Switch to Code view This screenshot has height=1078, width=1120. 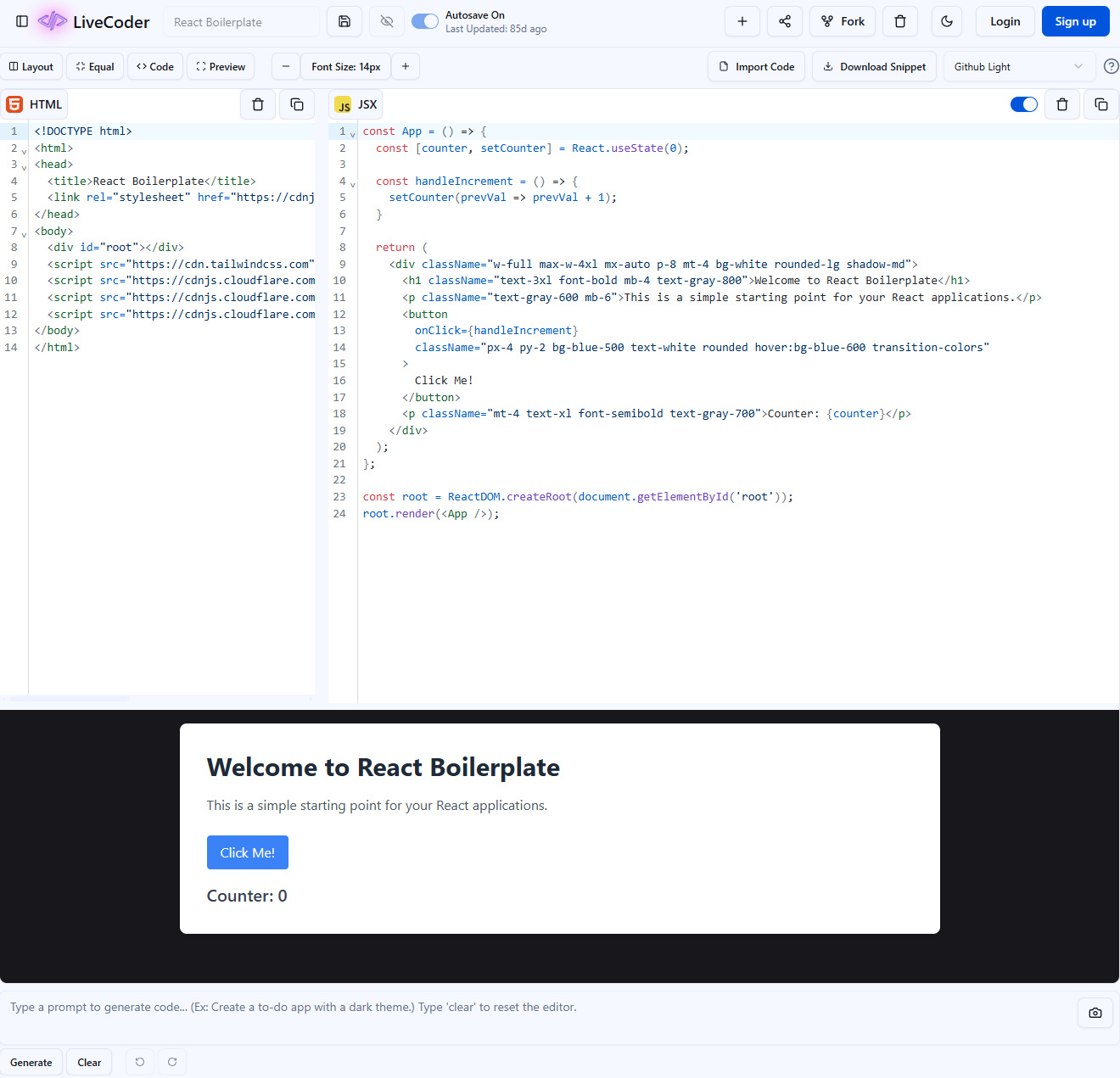pyautogui.click(x=155, y=66)
